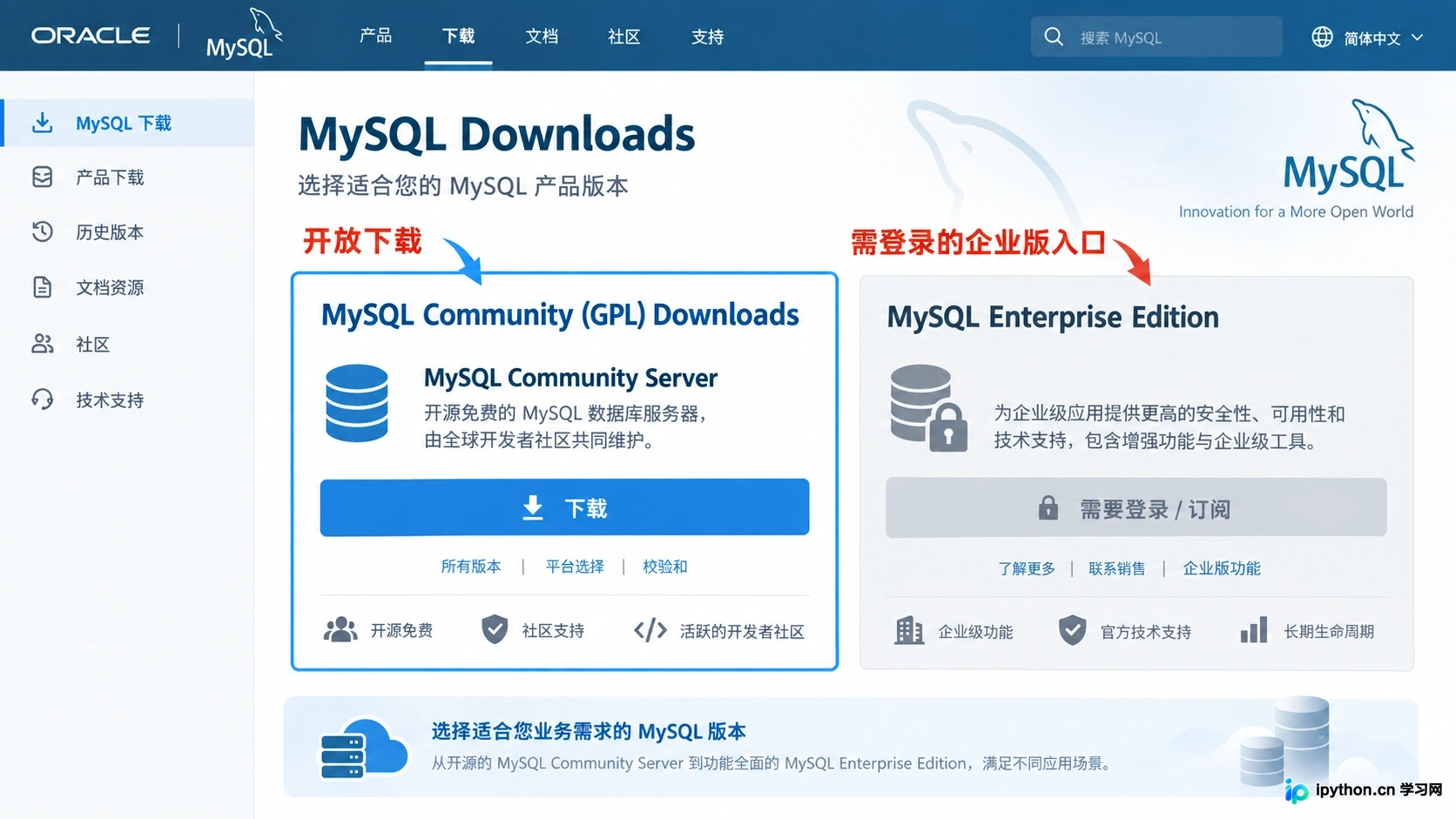Image resolution: width=1456 pixels, height=819 pixels.
Task: Click the shield icon next to 社区支持
Action: (495, 628)
